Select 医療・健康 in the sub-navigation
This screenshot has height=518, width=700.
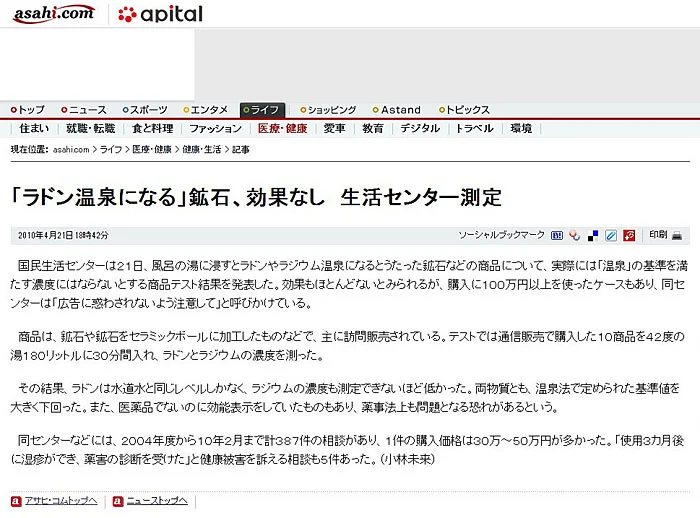click(282, 129)
